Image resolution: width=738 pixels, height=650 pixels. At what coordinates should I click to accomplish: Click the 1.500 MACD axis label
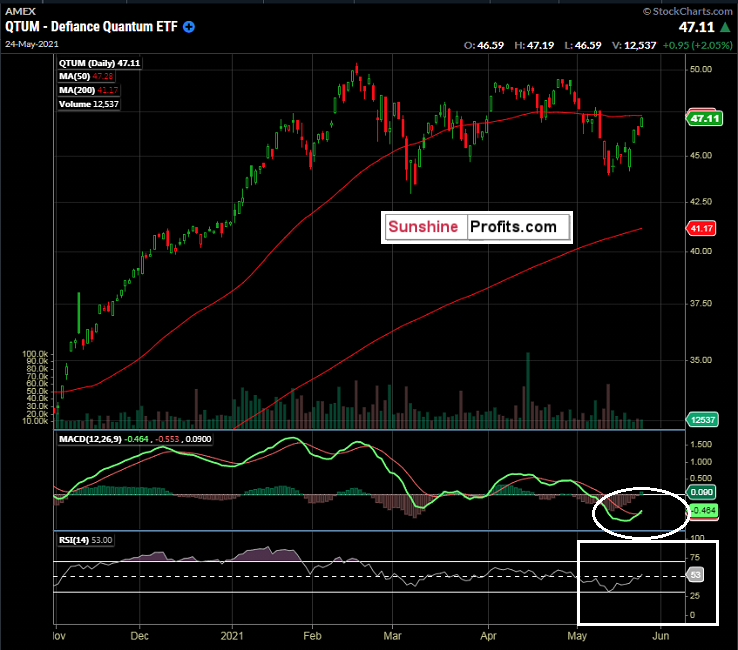(701, 444)
